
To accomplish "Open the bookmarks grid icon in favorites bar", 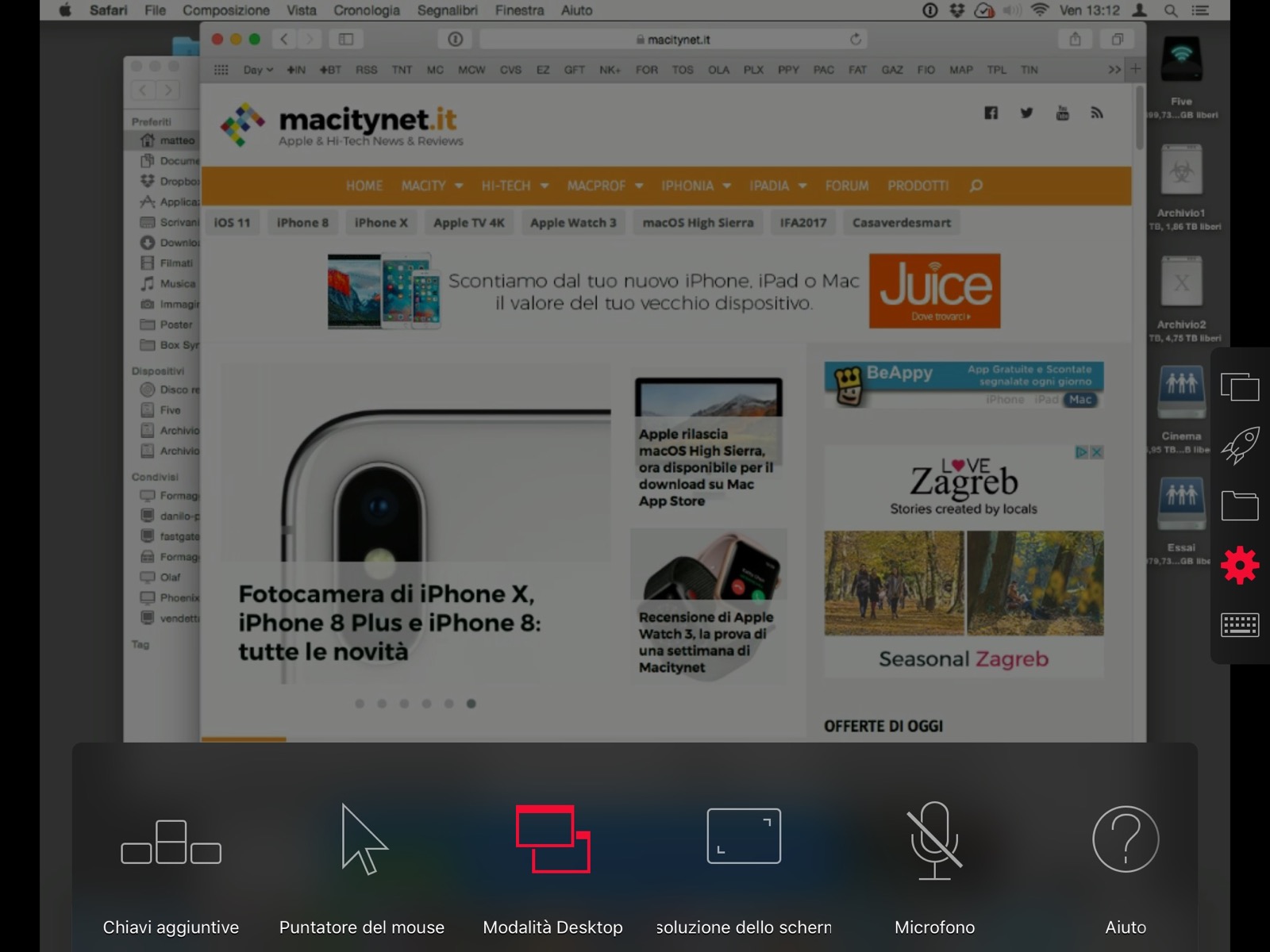I will [x=221, y=70].
